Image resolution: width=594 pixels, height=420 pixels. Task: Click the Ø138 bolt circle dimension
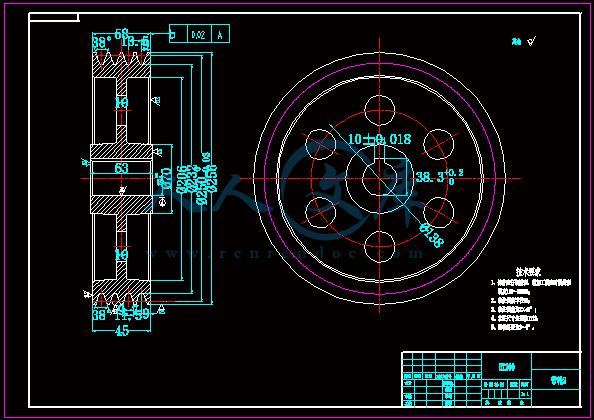click(x=431, y=236)
